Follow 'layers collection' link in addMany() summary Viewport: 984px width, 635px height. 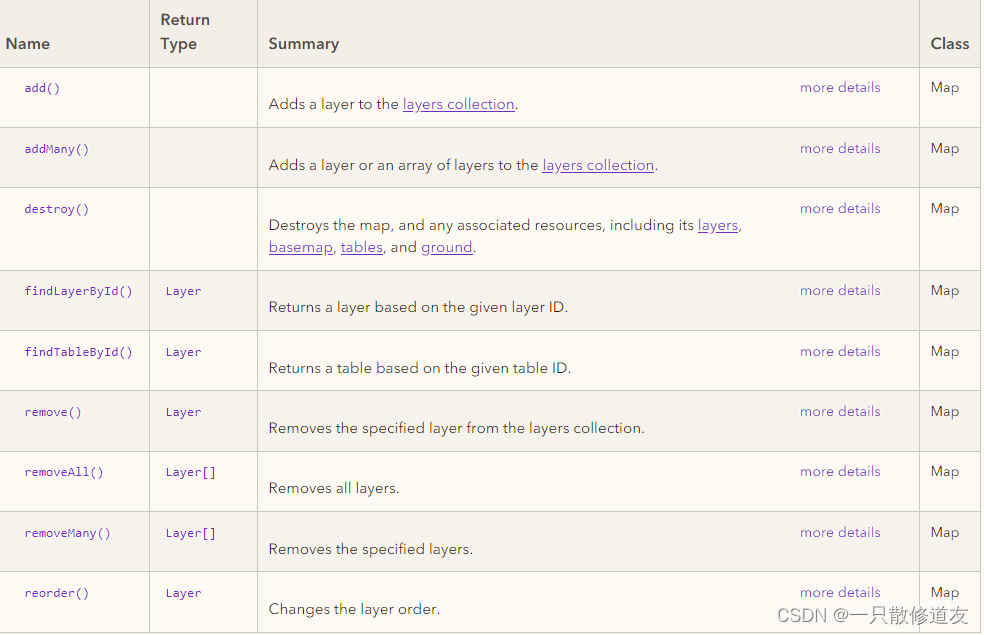(x=598, y=165)
